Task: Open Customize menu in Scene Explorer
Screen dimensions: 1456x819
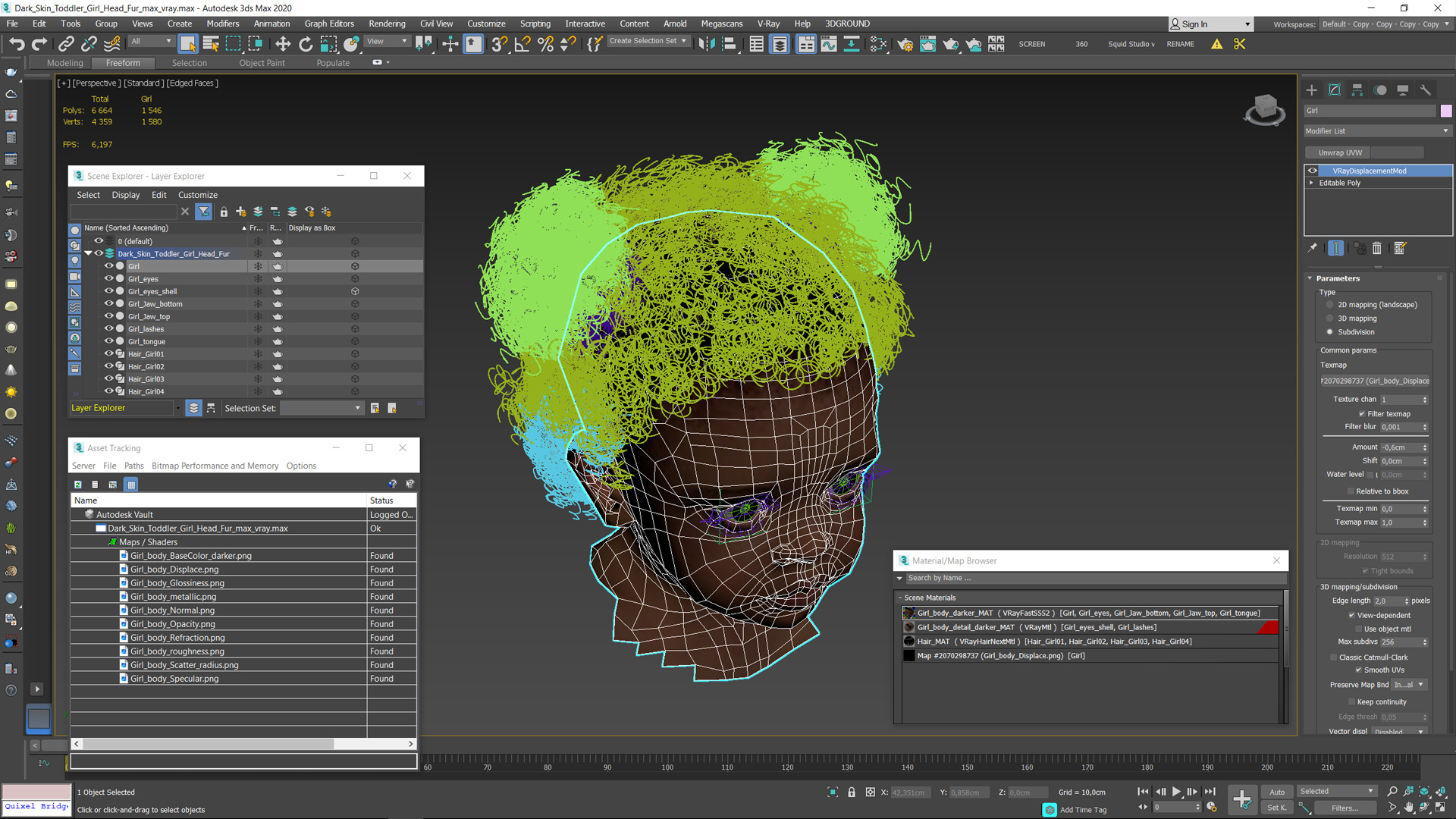Action: pos(198,195)
